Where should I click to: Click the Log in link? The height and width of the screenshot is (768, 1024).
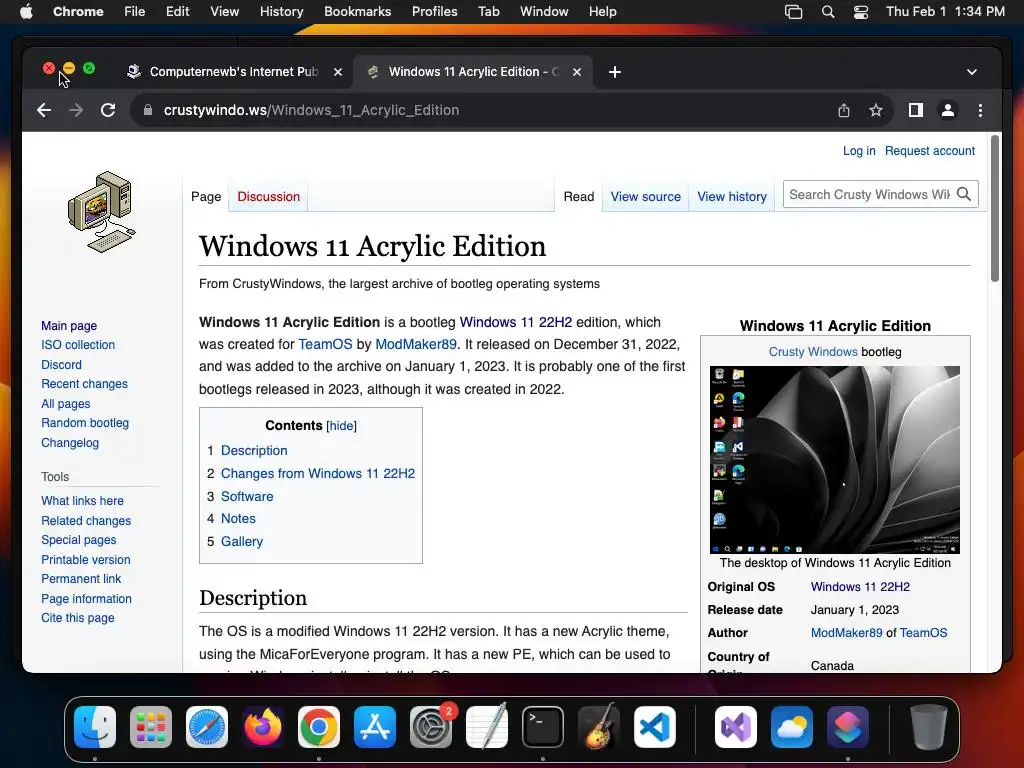pyautogui.click(x=859, y=151)
